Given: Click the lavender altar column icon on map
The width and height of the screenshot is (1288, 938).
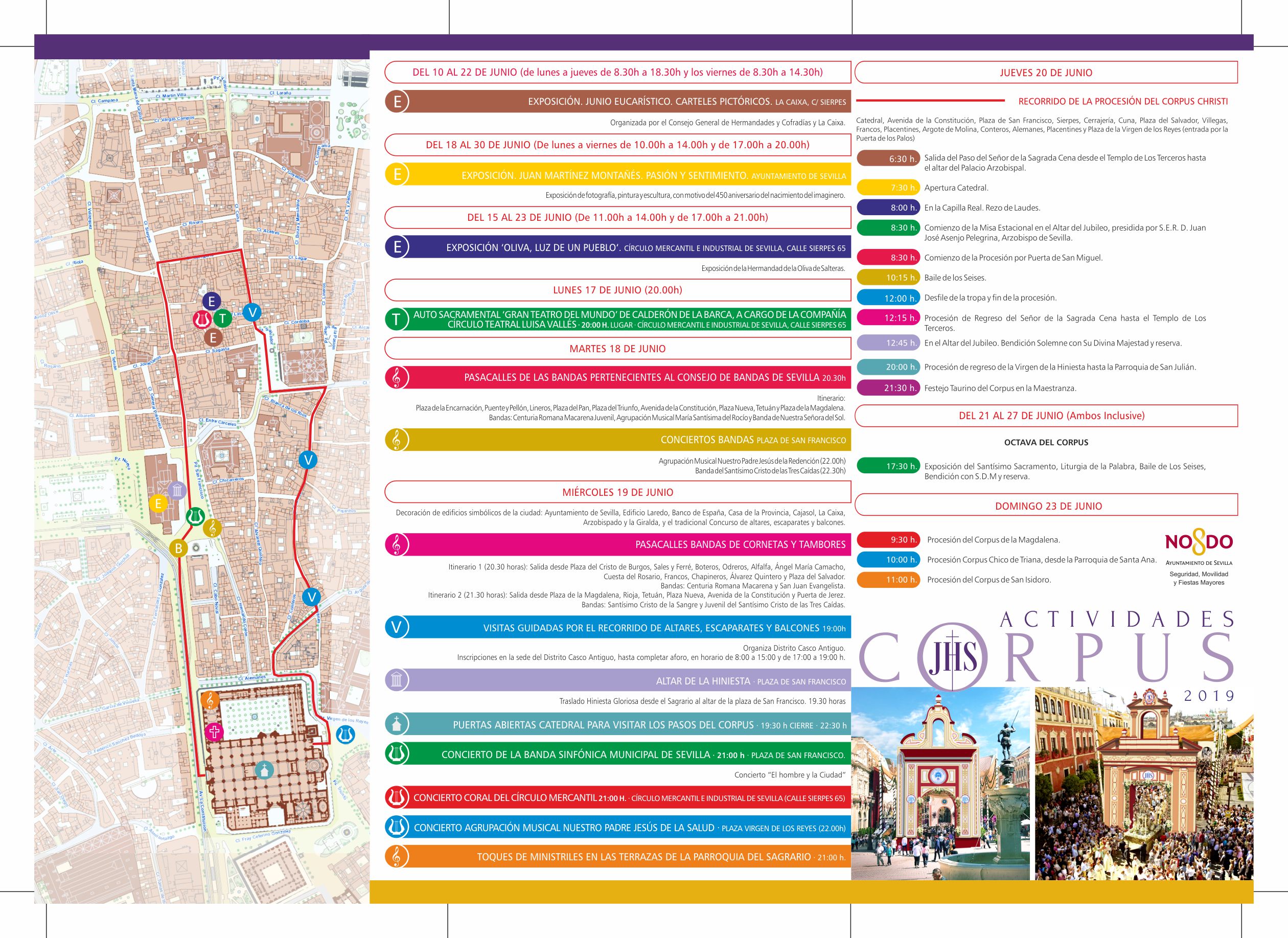Looking at the screenshot, I should click(x=177, y=490).
